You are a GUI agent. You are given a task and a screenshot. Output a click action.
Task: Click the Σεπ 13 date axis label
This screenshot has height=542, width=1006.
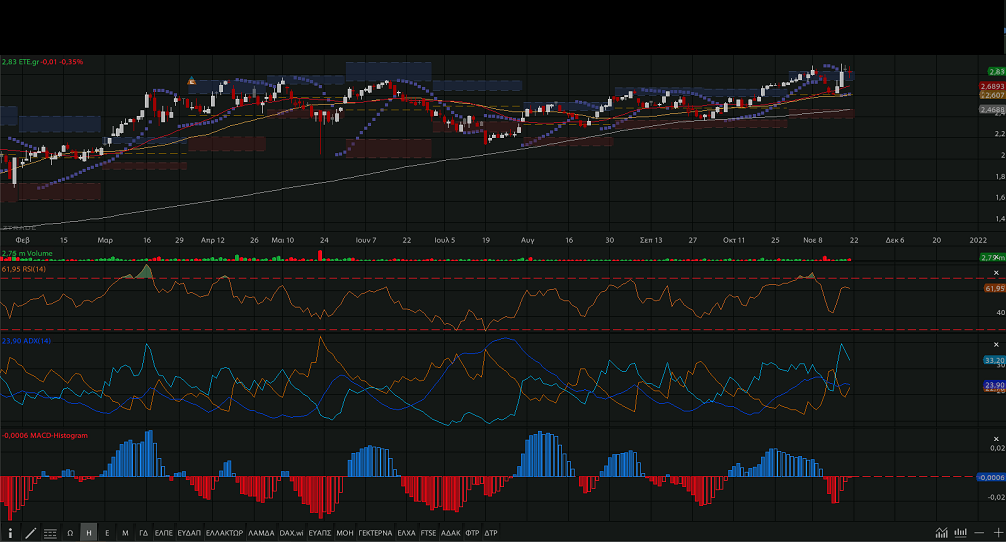(651, 240)
